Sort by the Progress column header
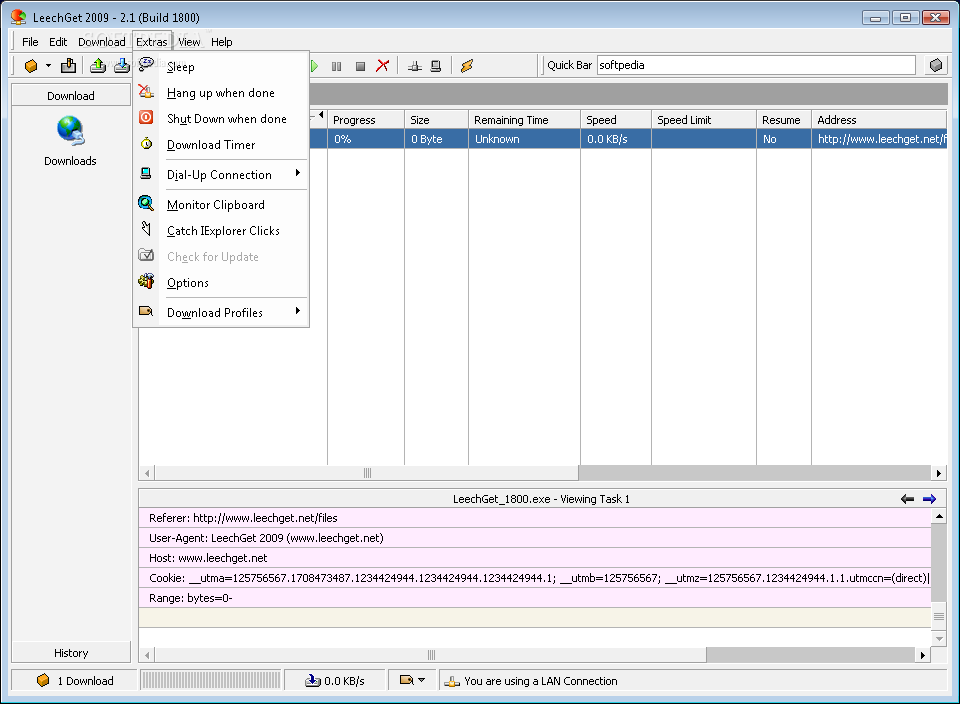 (x=366, y=120)
